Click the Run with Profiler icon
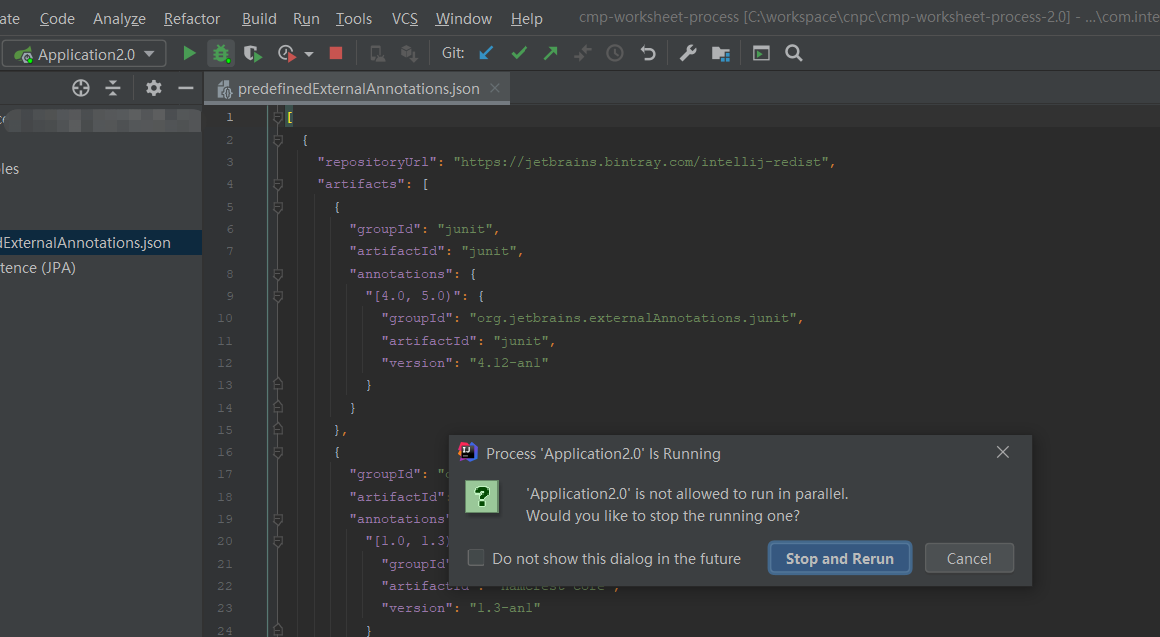Screen dimensions: 1160x637 [x=286, y=53]
